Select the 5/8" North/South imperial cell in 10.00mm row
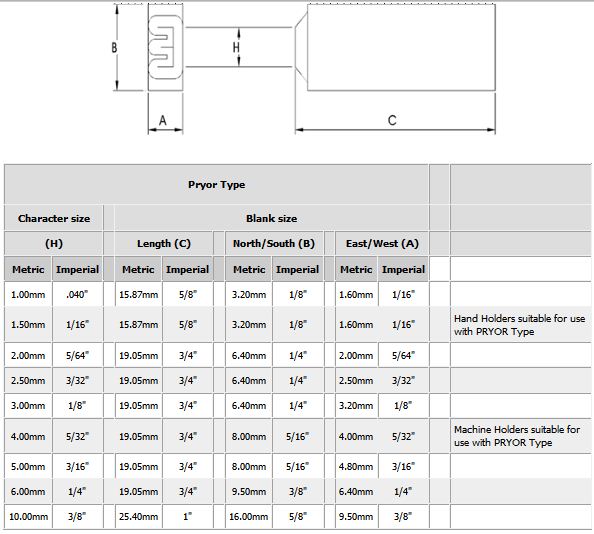Screen dimensions: 594x534 (x=298, y=516)
